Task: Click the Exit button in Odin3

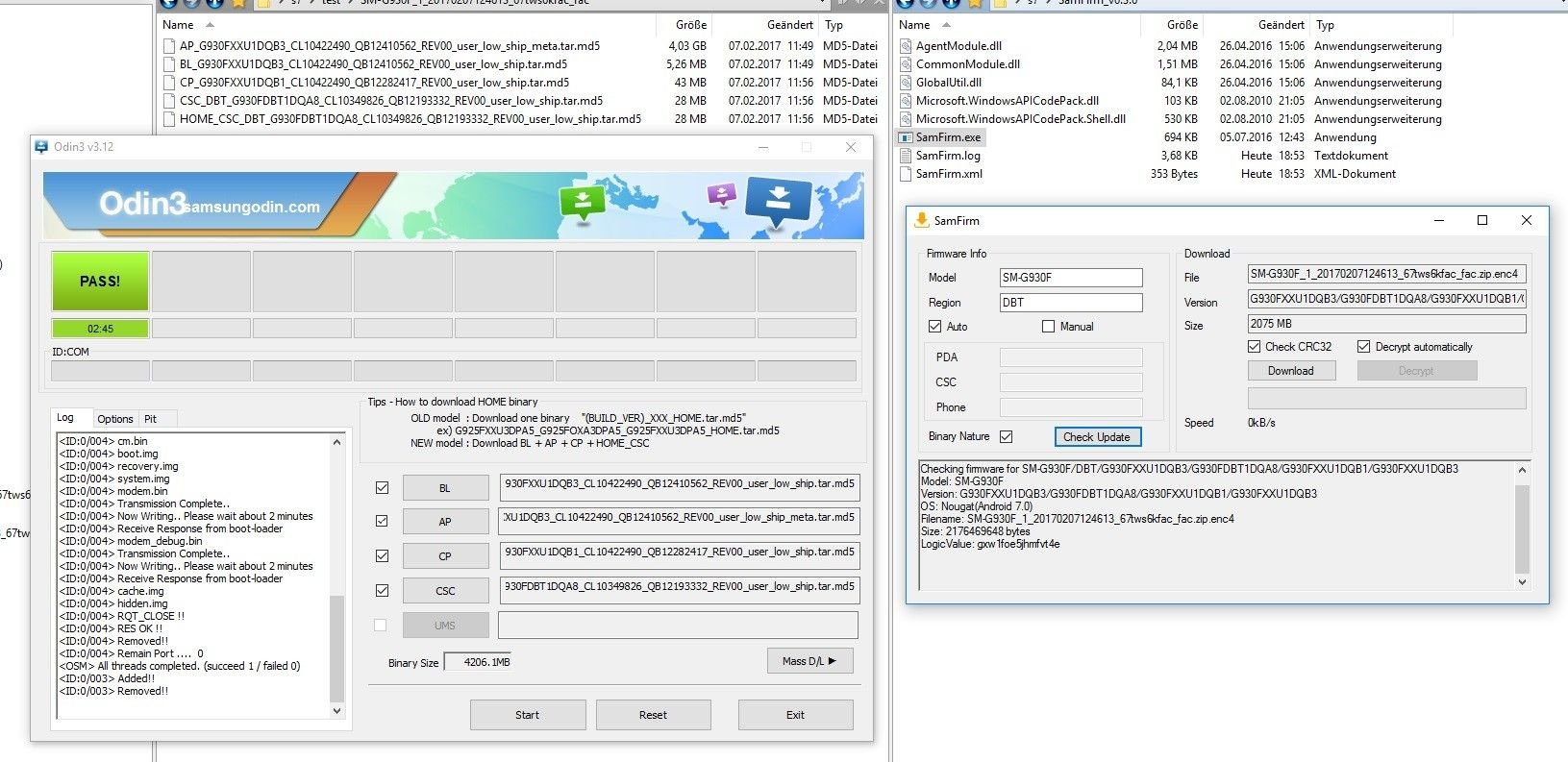Action: point(795,715)
